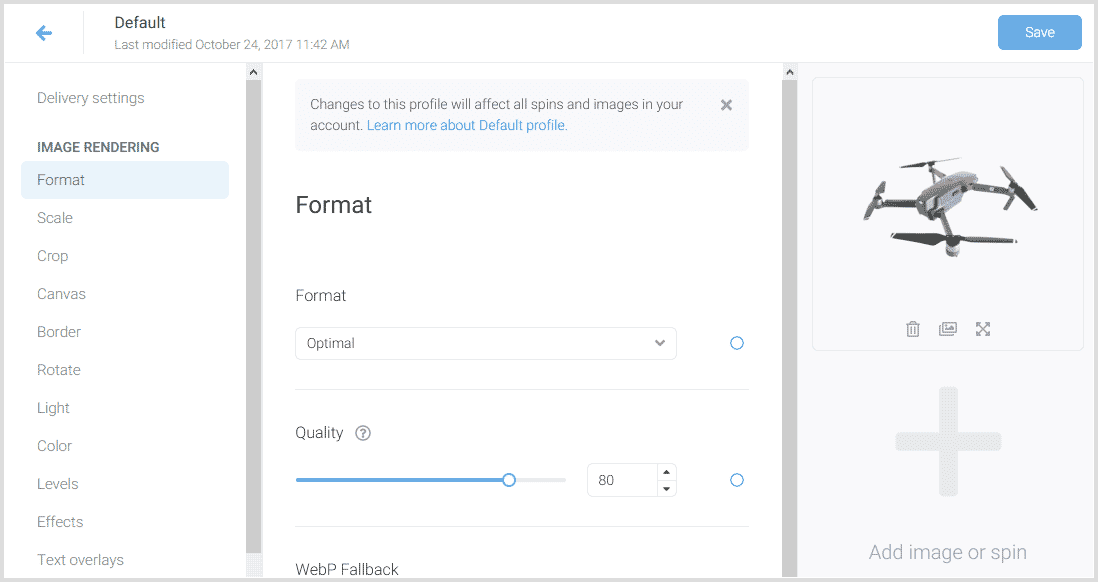
Task: Delete the drone image with trash icon
Action: [x=912, y=329]
